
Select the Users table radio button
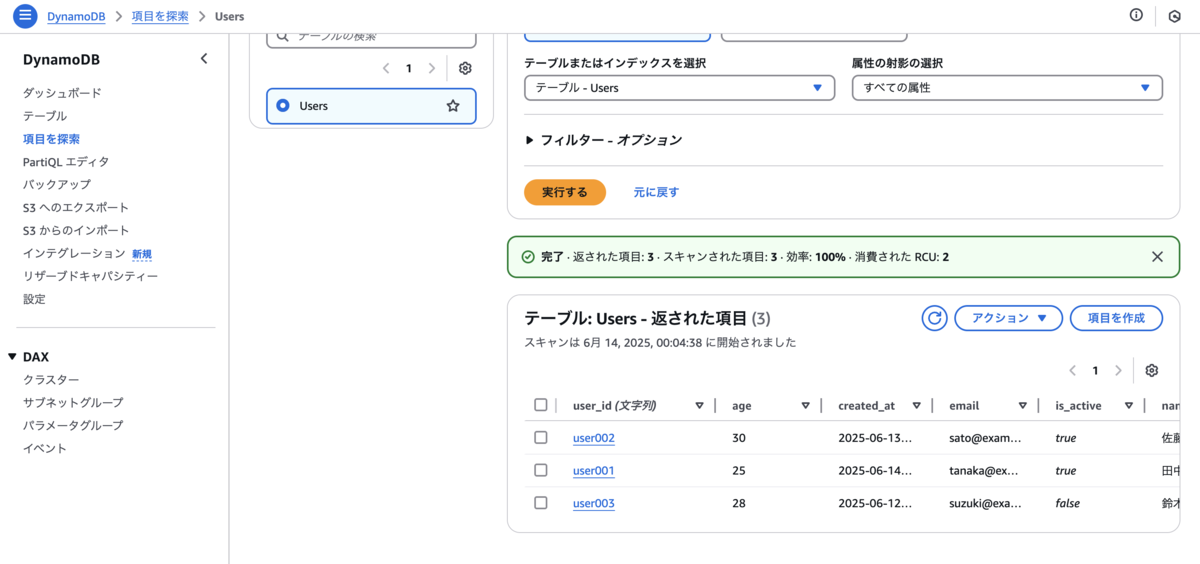coord(282,105)
